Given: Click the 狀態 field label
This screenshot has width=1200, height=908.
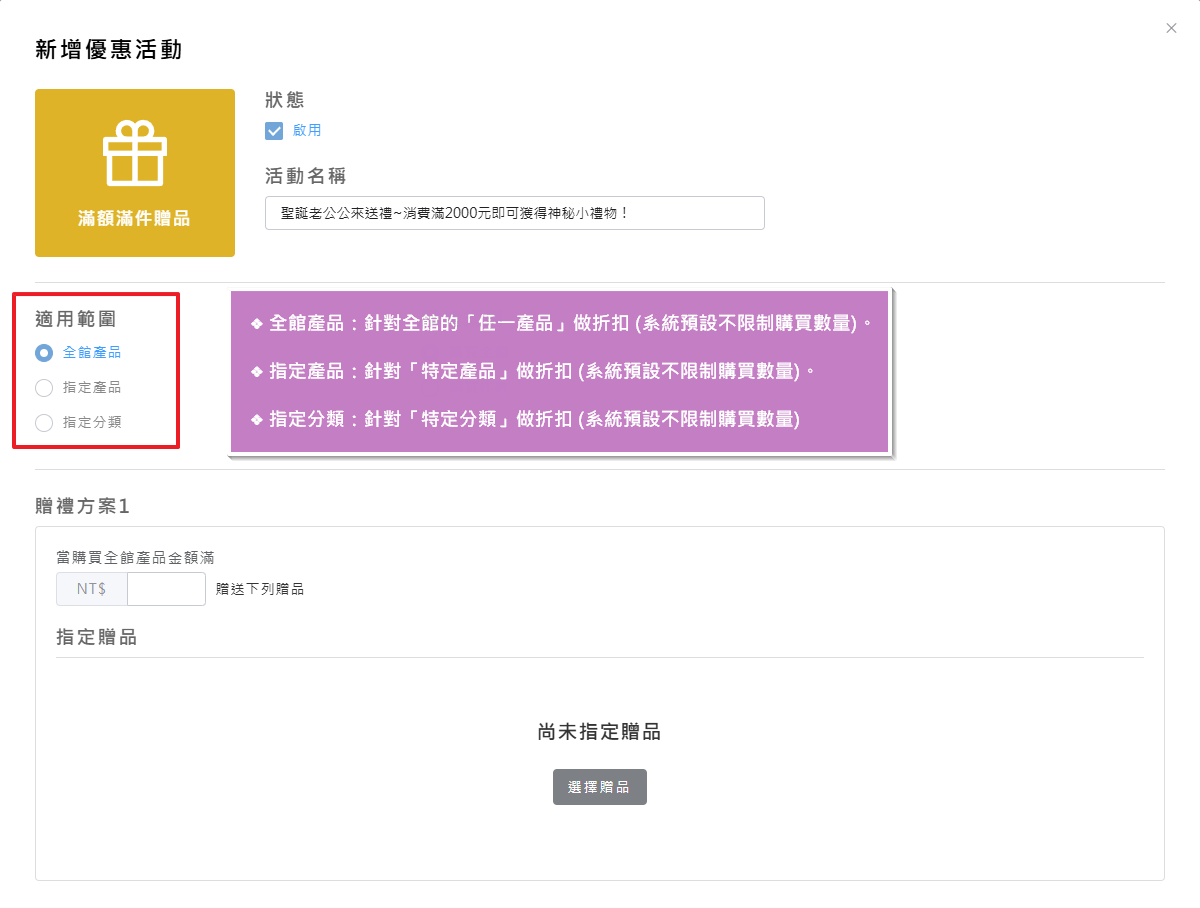Looking at the screenshot, I should pyautogui.click(x=285, y=100).
